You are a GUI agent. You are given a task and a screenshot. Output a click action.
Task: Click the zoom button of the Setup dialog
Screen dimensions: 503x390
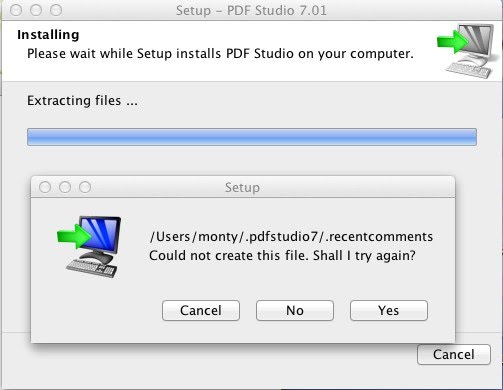(85, 187)
